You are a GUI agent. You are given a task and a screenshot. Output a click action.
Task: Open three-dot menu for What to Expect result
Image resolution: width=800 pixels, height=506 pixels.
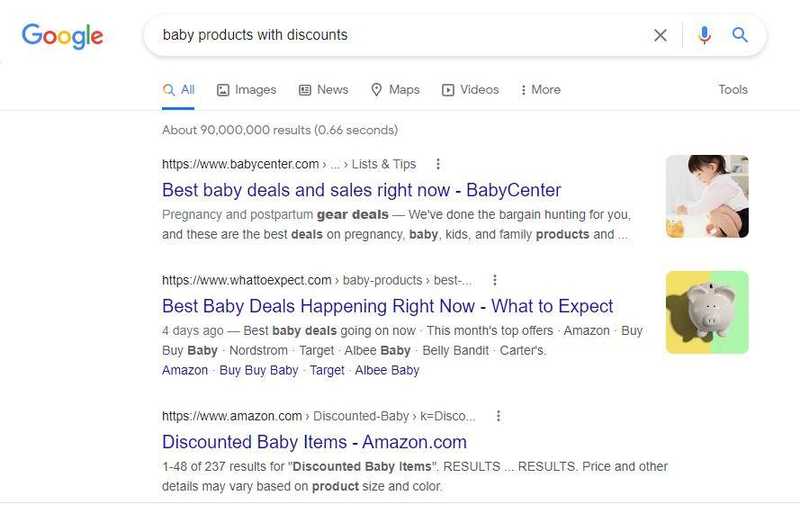pos(494,280)
